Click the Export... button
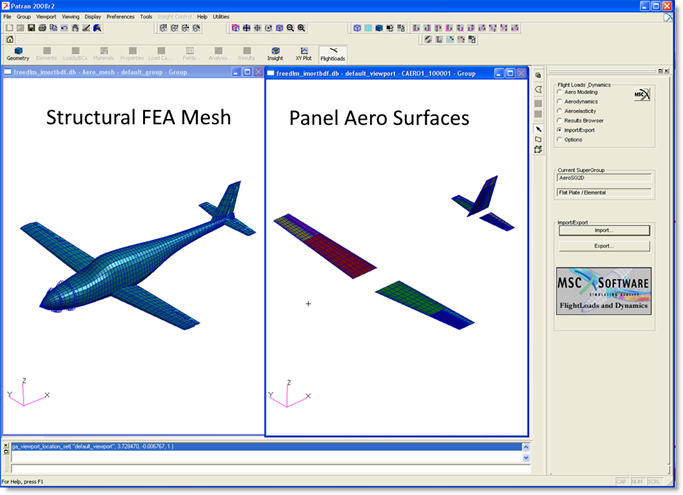This screenshot has height=495, width=683. (x=604, y=245)
